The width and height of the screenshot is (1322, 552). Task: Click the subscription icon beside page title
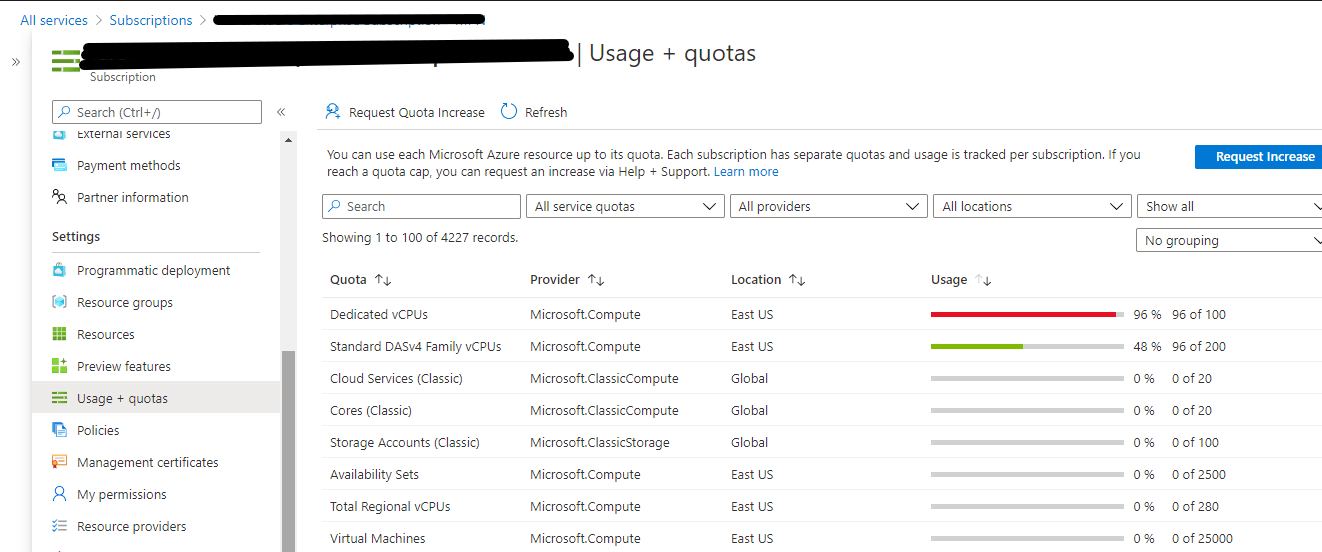pyautogui.click(x=66, y=60)
